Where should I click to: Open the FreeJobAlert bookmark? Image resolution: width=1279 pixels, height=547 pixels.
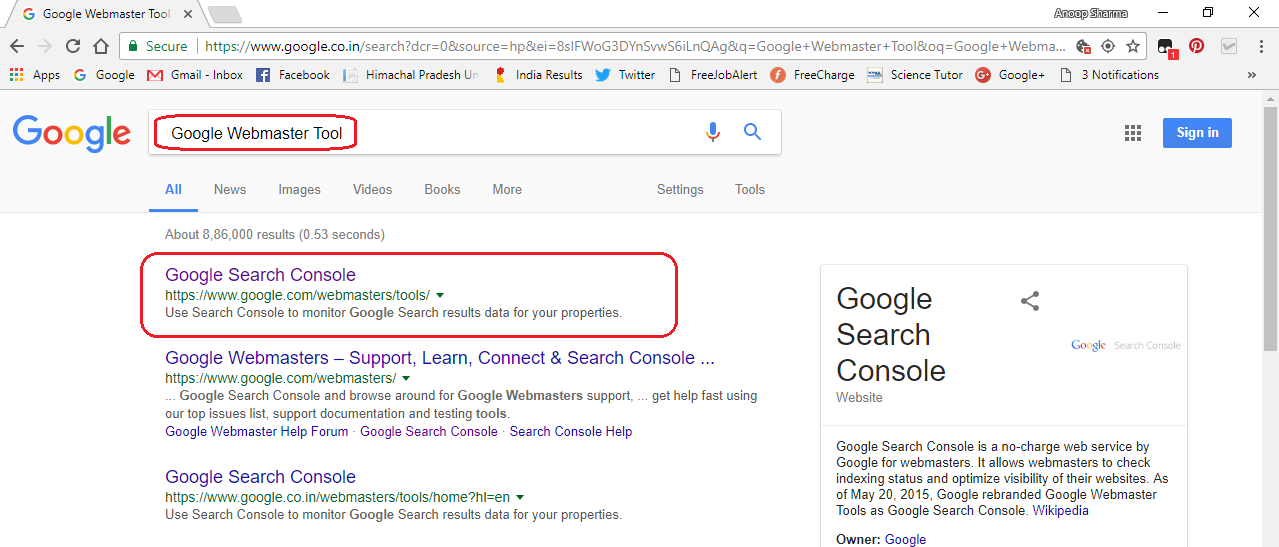point(712,75)
